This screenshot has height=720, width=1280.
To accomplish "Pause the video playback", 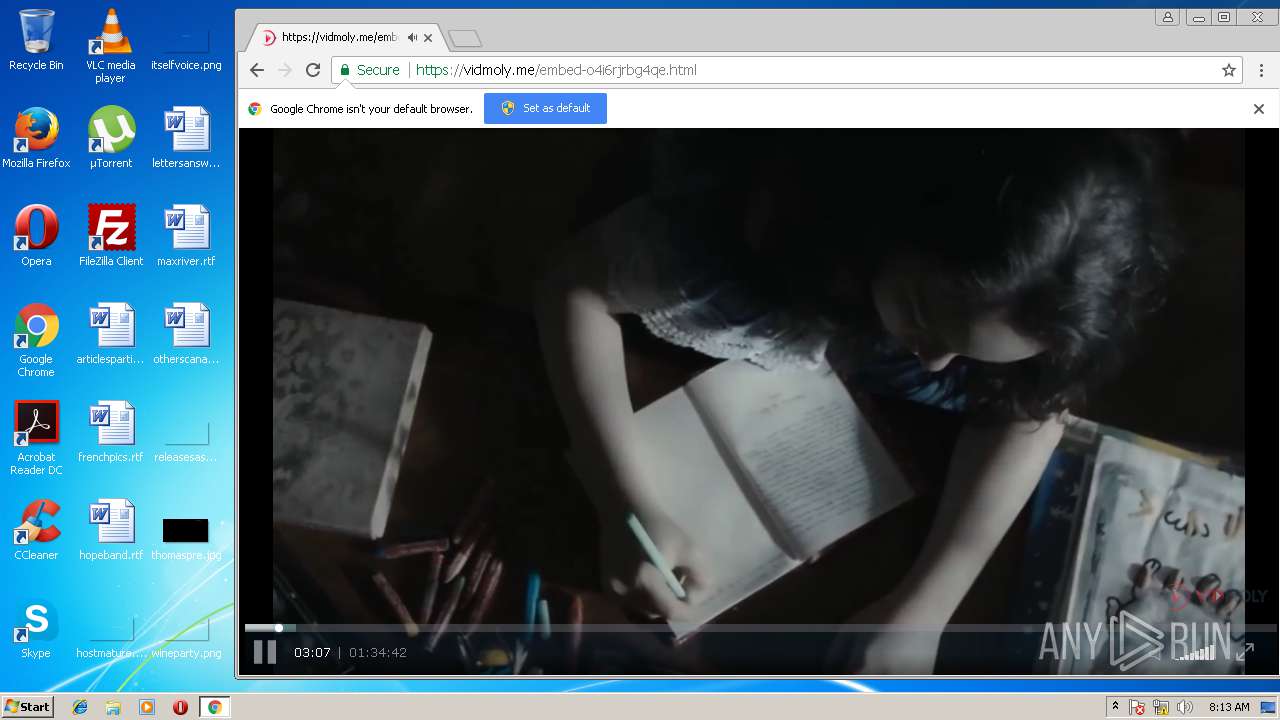I will coord(264,652).
